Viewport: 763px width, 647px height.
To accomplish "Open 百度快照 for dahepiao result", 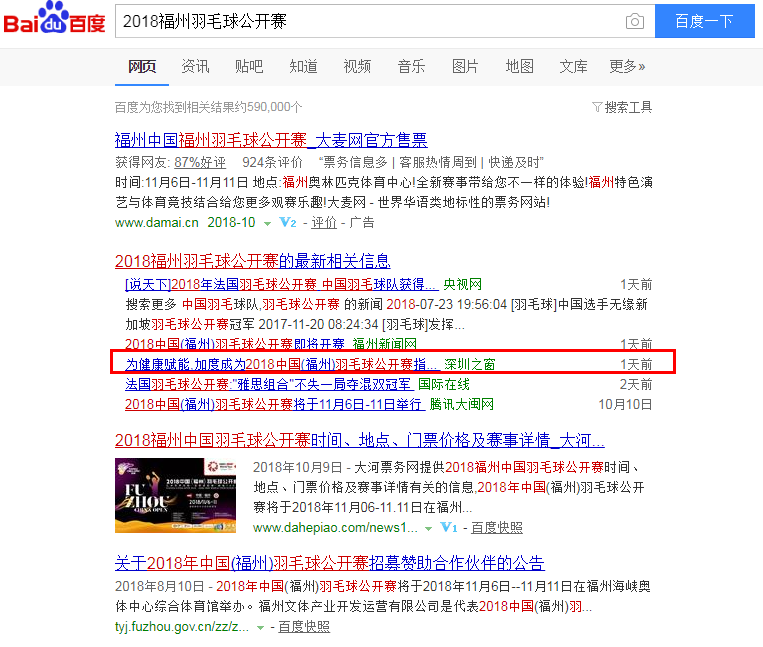I will tap(497, 527).
